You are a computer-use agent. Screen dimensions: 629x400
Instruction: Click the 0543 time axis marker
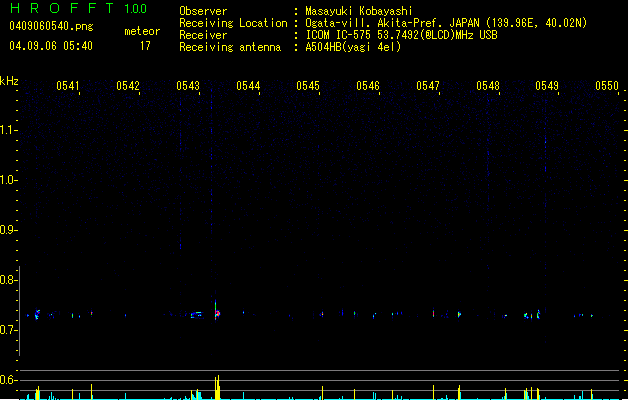pos(188,86)
